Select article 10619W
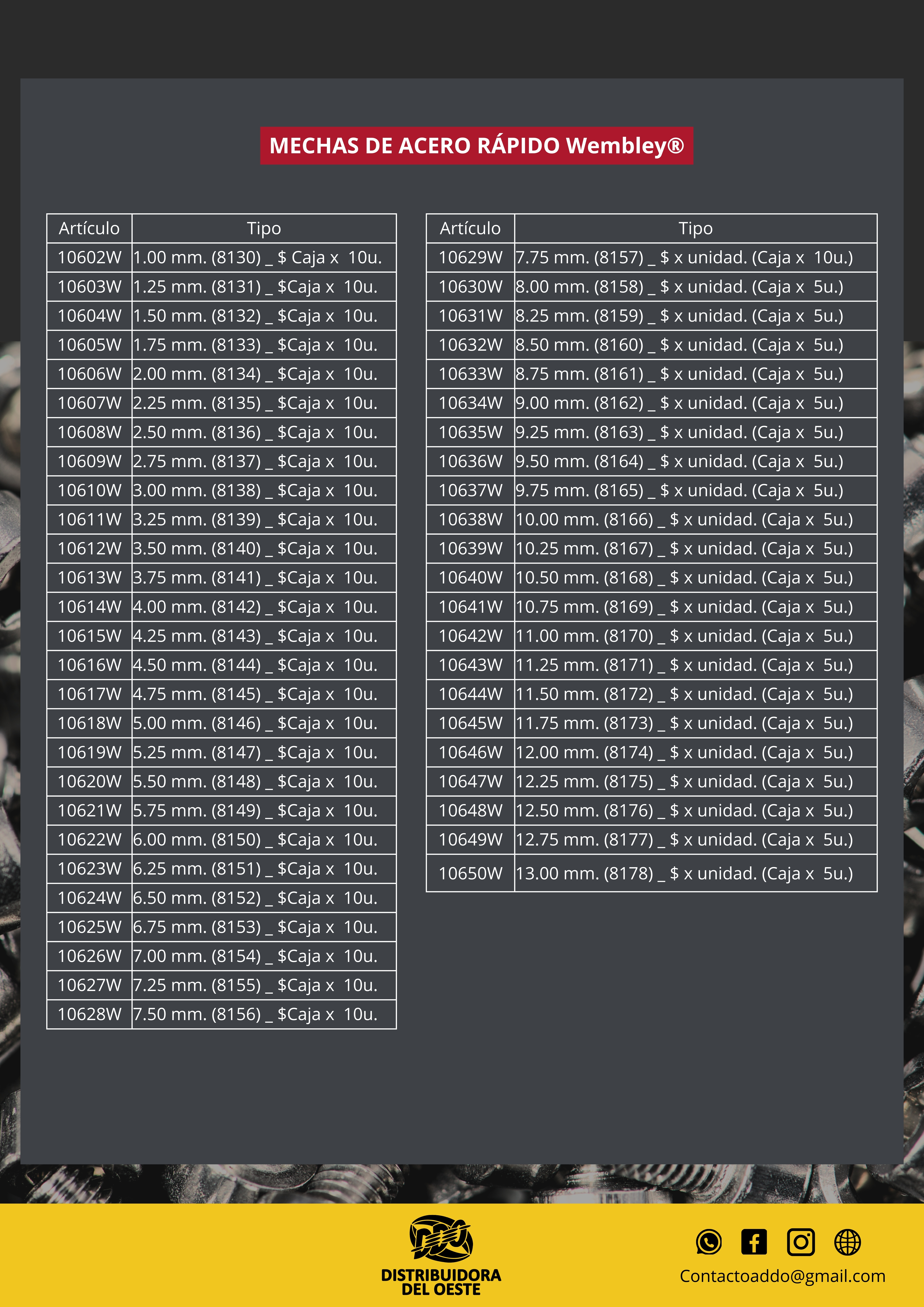This screenshot has width=924, height=1307. click(x=89, y=753)
